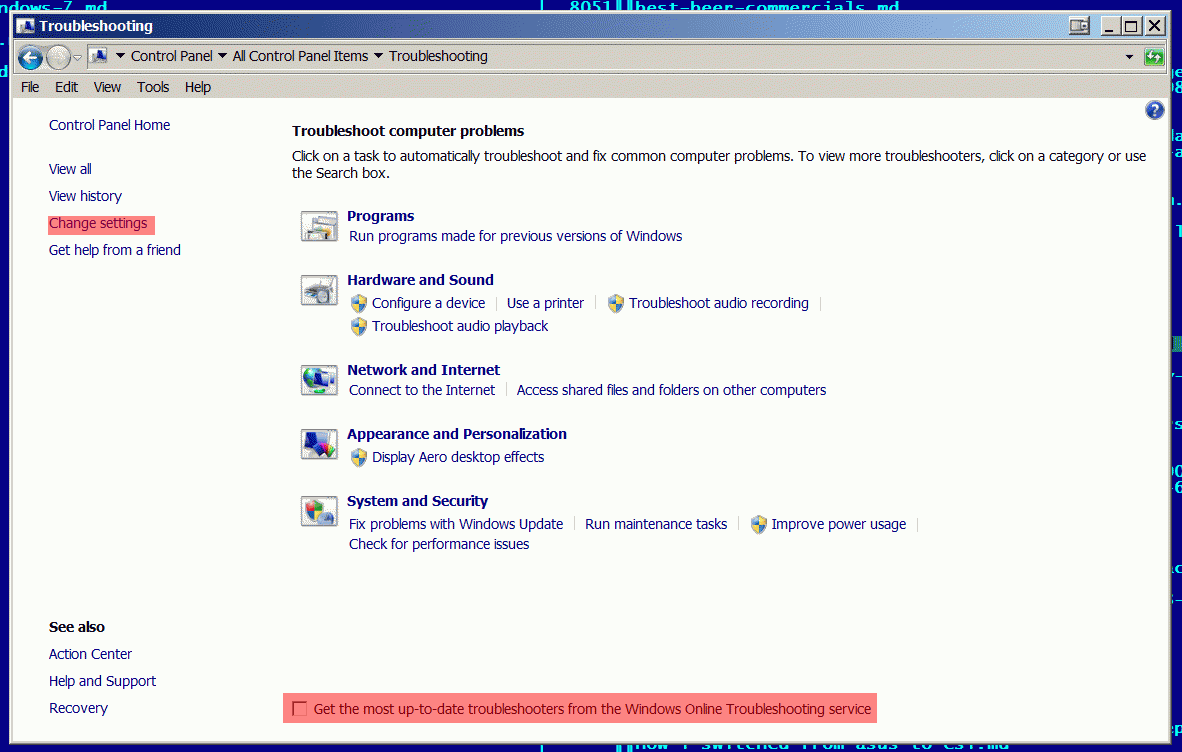
Task: Open View history in the sidebar
Action: (x=85, y=196)
